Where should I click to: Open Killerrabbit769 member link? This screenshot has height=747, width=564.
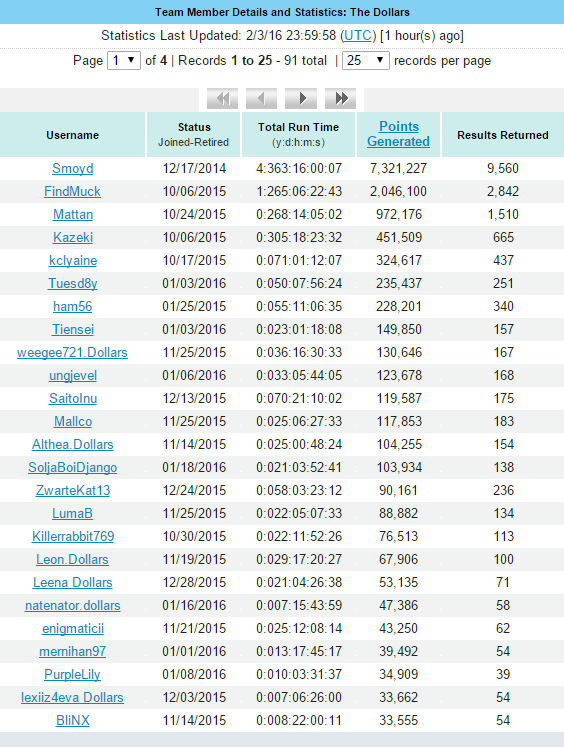click(x=73, y=536)
